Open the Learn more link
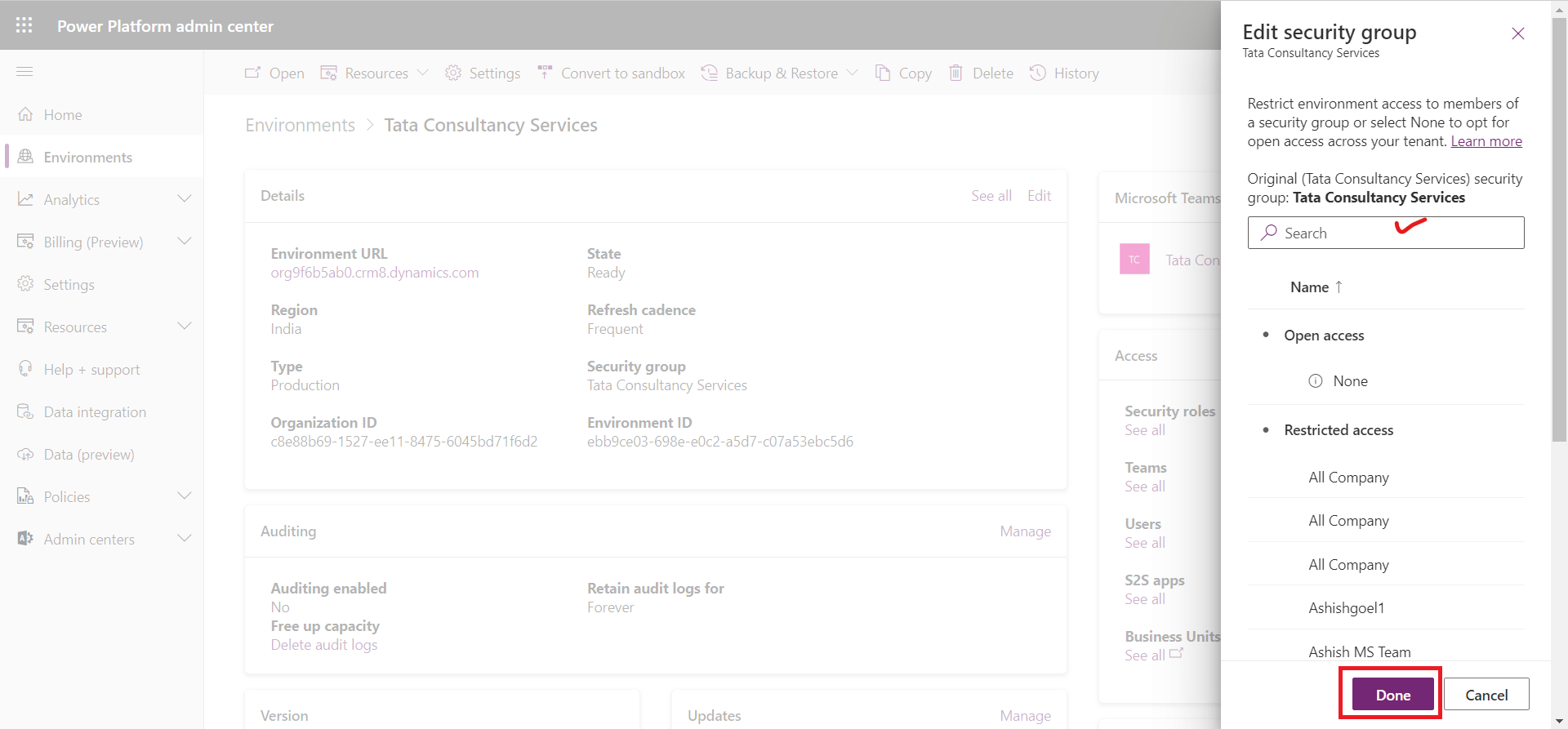 click(x=1486, y=141)
